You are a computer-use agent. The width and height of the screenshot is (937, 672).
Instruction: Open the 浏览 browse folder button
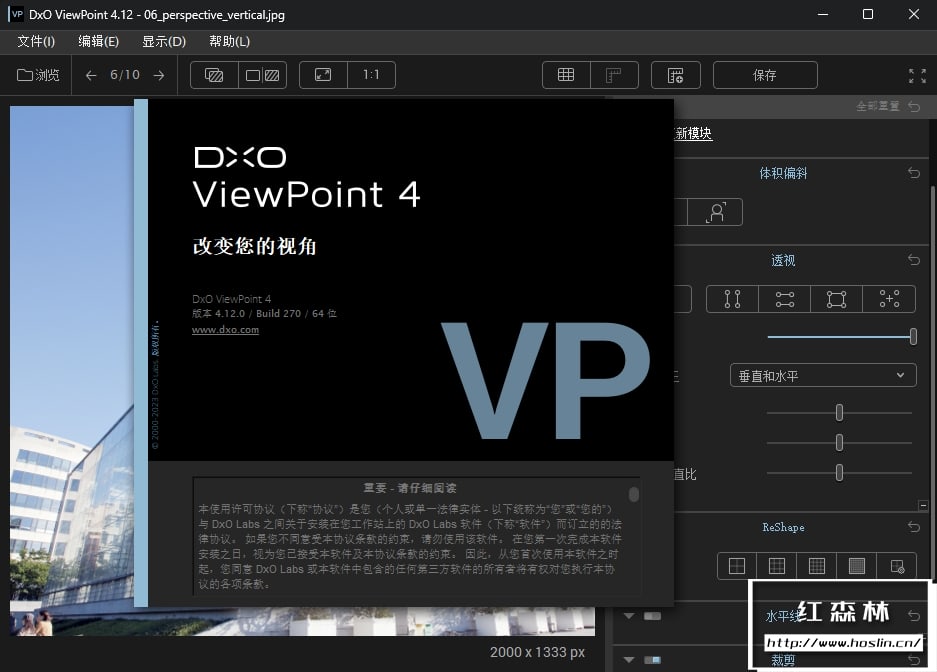click(x=38, y=75)
